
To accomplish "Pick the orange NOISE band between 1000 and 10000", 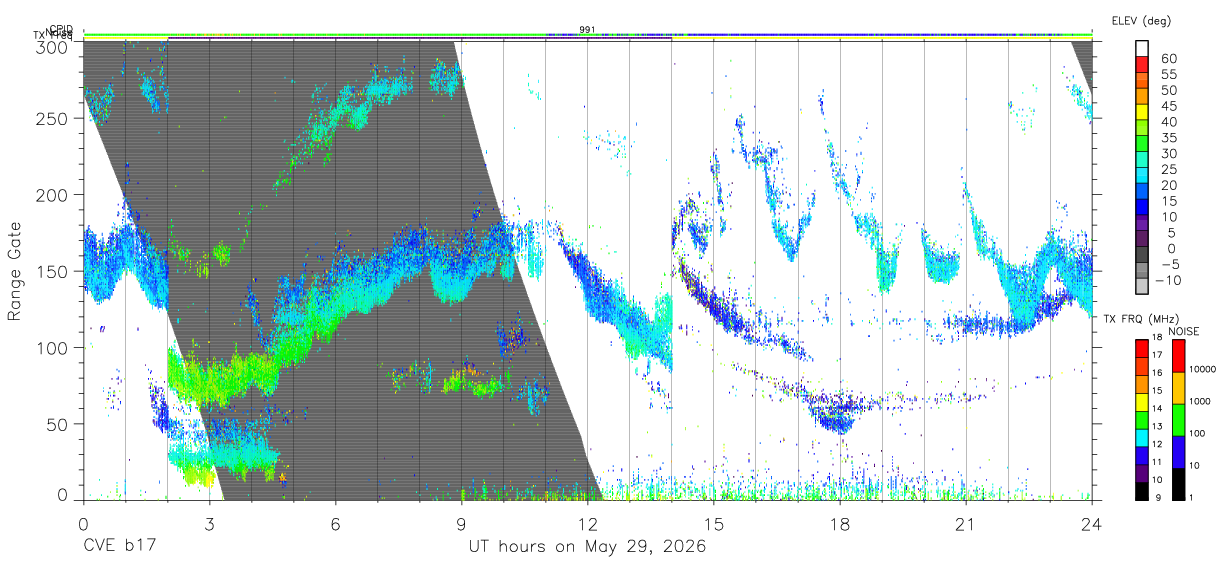I will pyautogui.click(x=1177, y=387).
